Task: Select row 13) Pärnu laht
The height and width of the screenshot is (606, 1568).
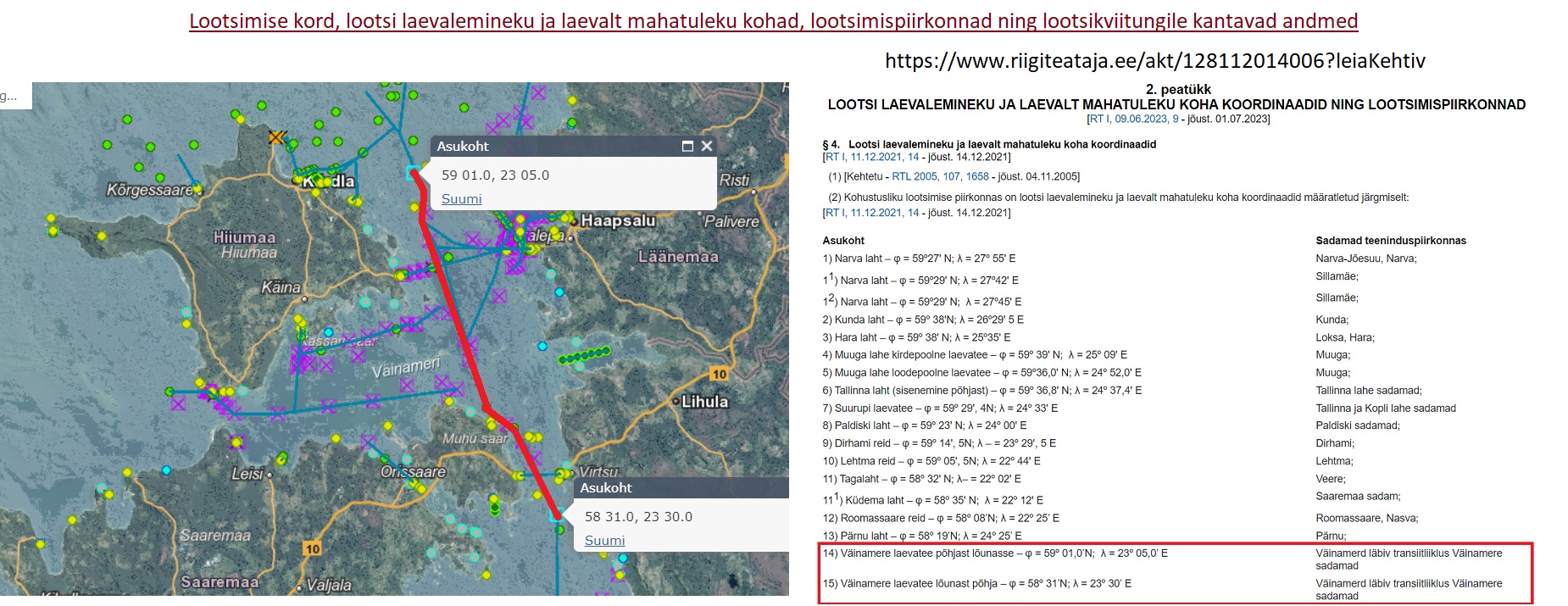Action: pos(922,536)
